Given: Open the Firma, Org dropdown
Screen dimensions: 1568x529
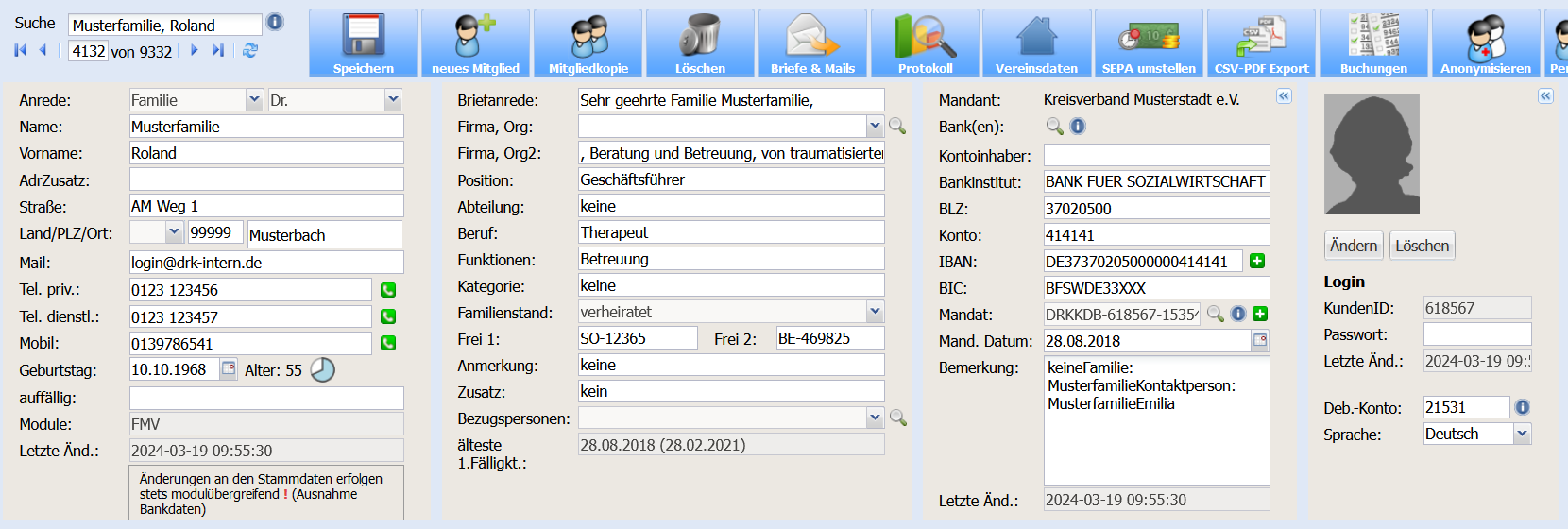Looking at the screenshot, I should tap(875, 126).
